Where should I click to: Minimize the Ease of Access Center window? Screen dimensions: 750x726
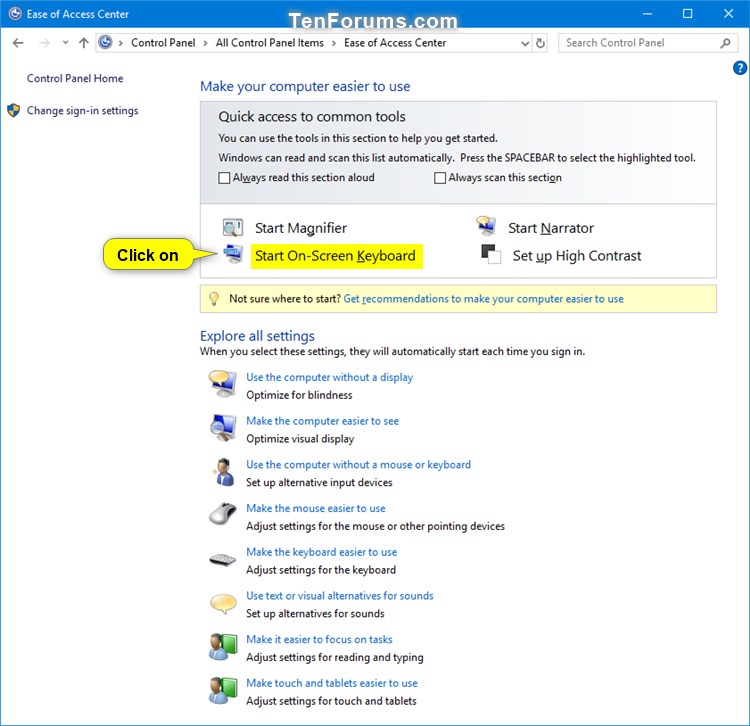pos(647,13)
